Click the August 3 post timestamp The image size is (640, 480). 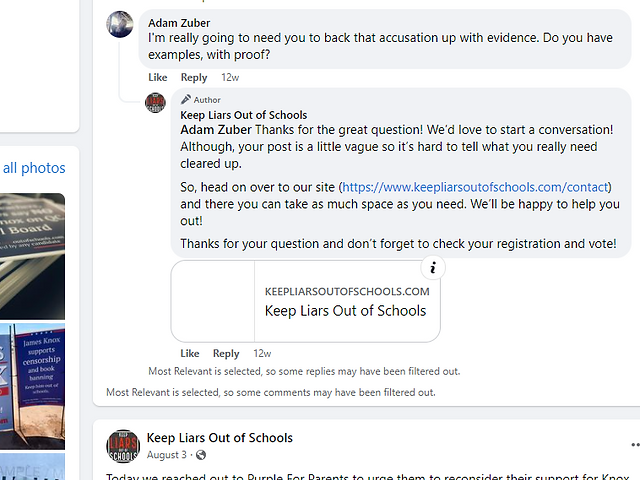(x=167, y=455)
